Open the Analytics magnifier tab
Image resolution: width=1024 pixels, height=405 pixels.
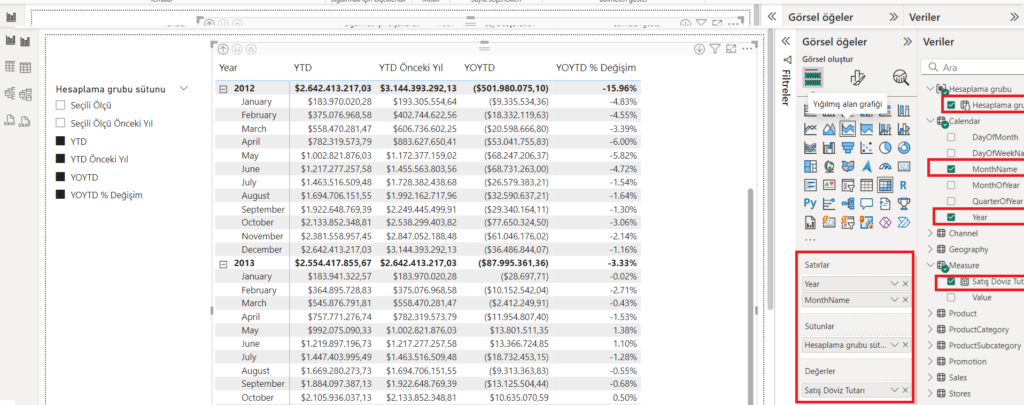pyautogui.click(x=900, y=77)
